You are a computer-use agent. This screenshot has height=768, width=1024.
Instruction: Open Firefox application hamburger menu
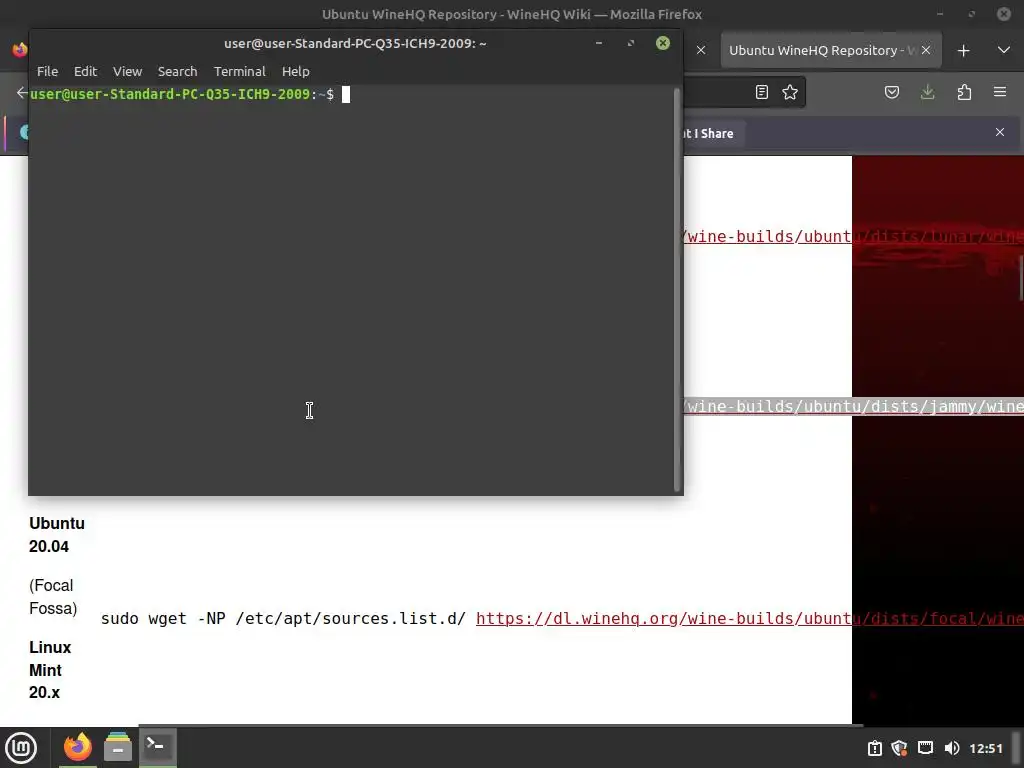[1000, 92]
